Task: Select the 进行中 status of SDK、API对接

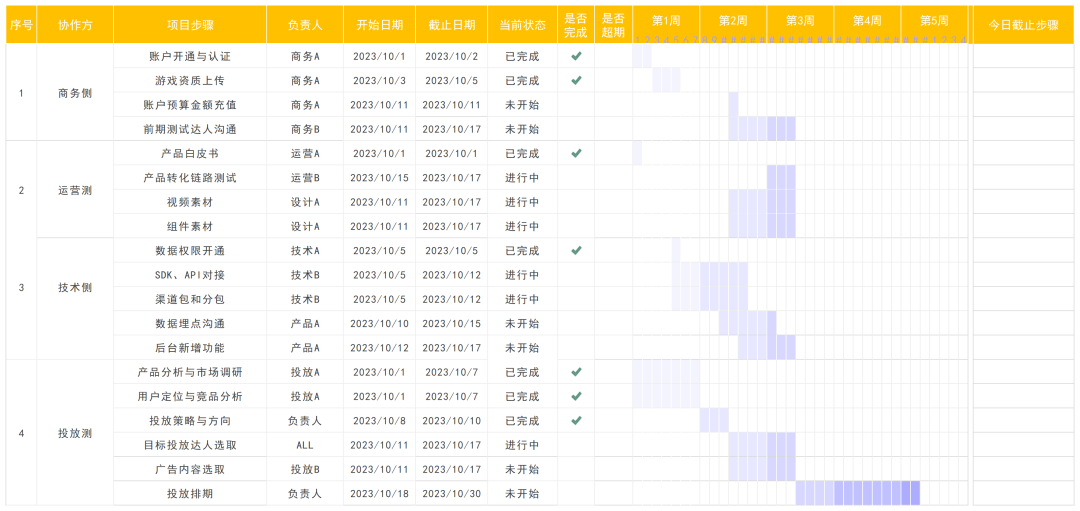Action: tap(522, 275)
